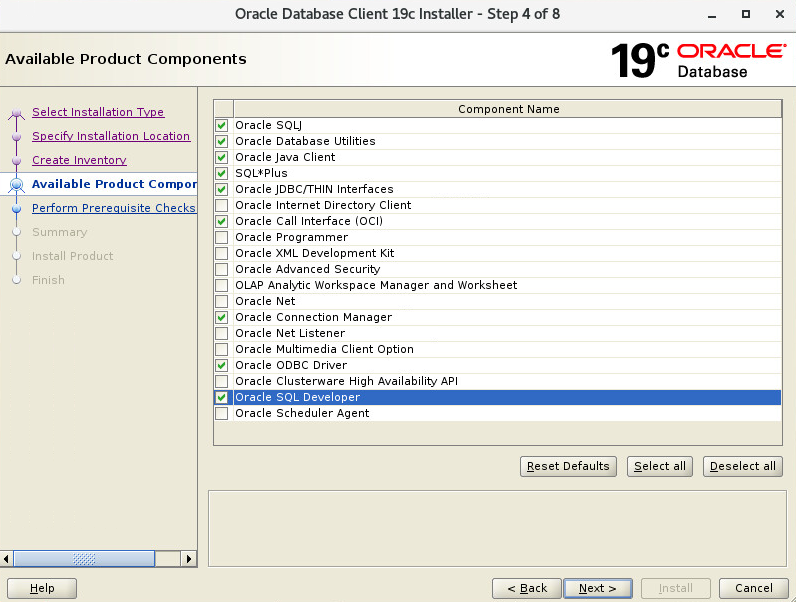Click the Component Name column header
This screenshot has height=602, width=796.
(x=508, y=109)
